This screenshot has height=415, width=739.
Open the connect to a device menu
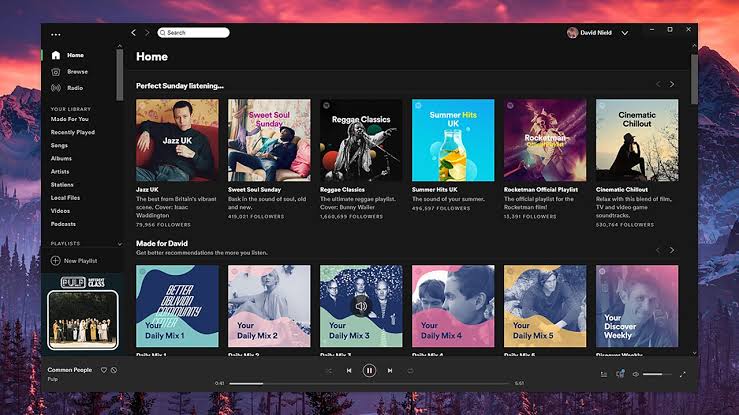pyautogui.click(x=620, y=374)
